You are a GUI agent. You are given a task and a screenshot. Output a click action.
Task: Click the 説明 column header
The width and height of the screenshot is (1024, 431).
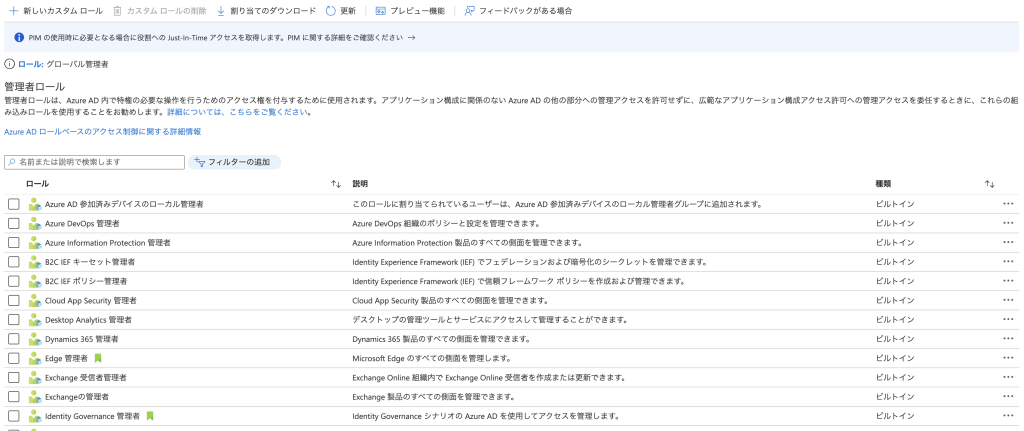coord(360,184)
